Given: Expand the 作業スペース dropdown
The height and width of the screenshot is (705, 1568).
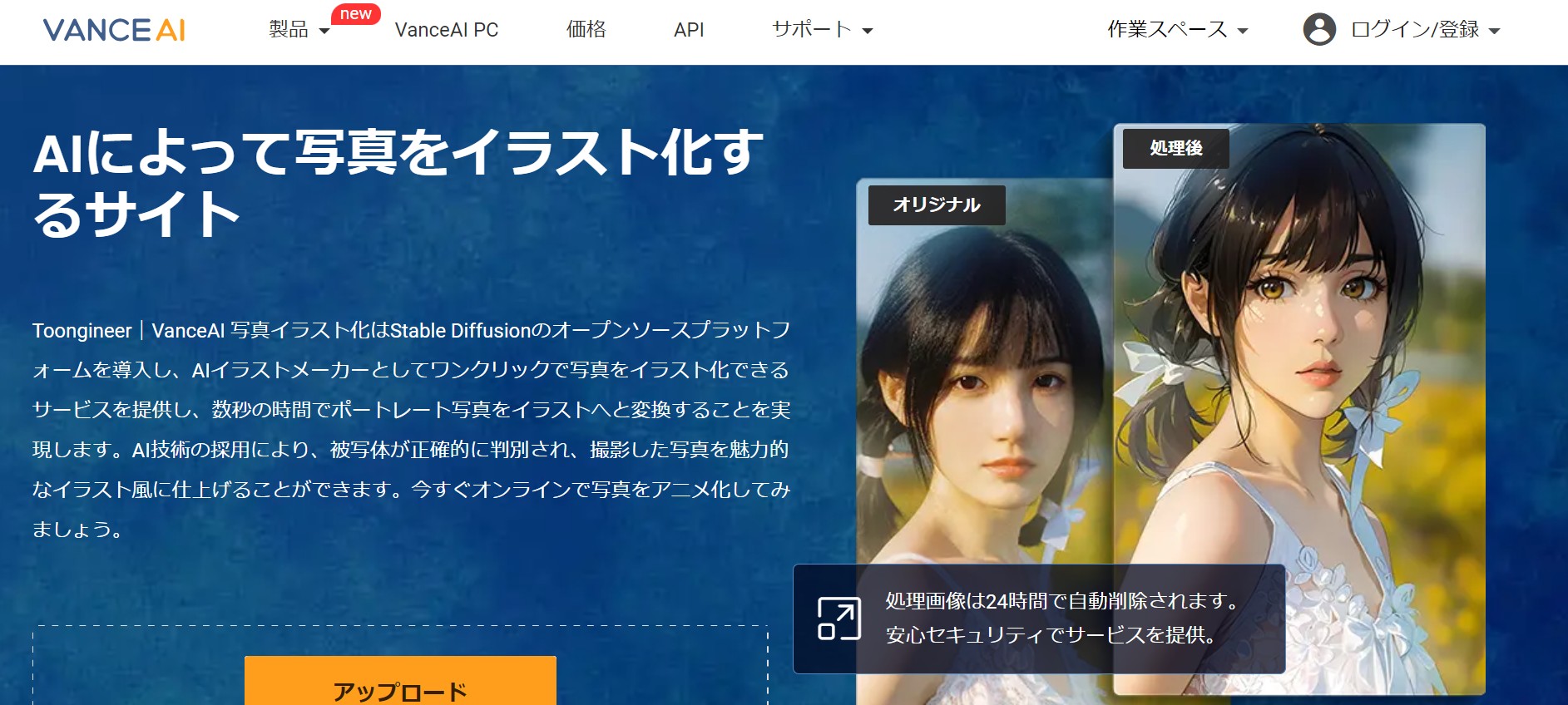Looking at the screenshot, I should coord(1177,30).
